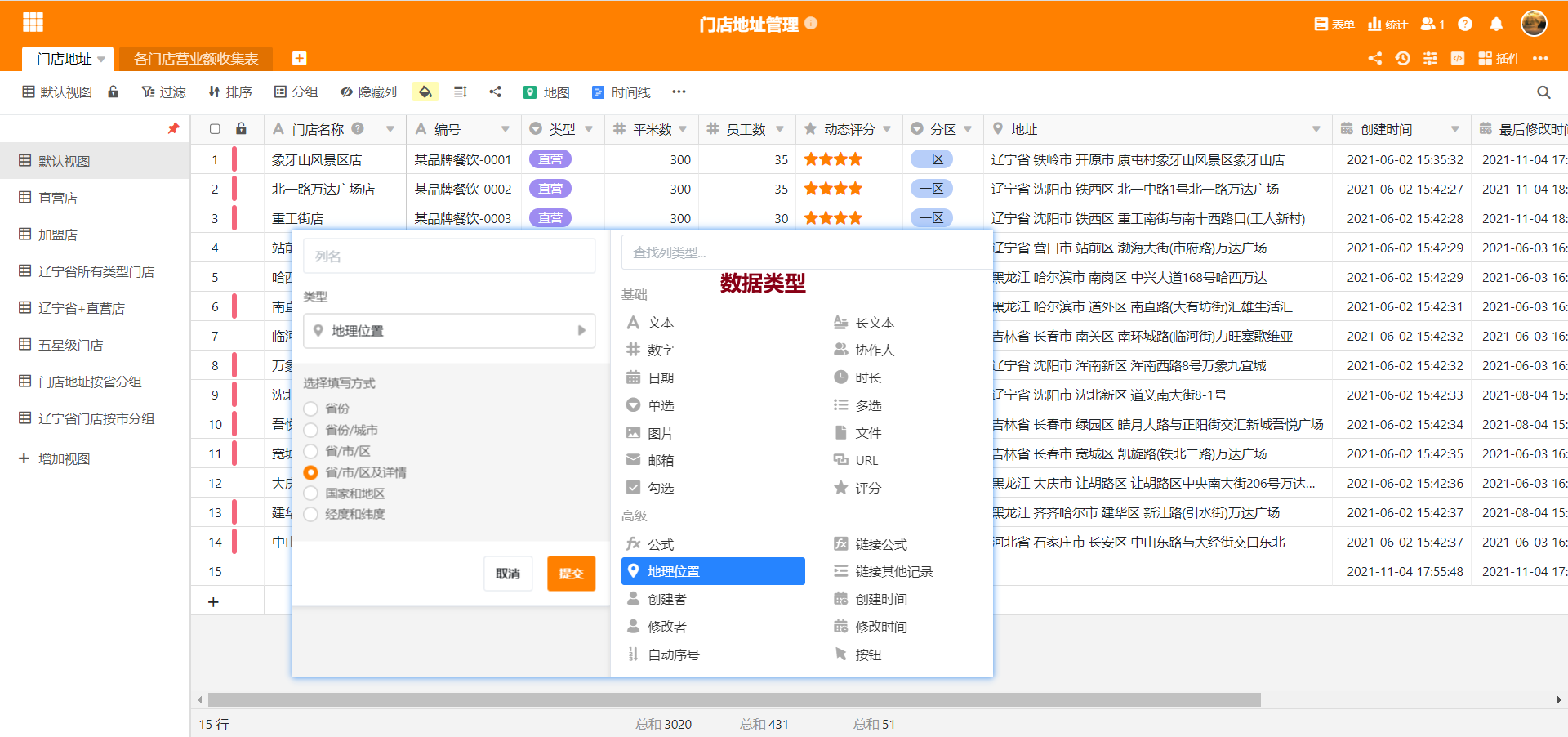Tick the select-all rows checkbox in header
Viewport: 1568px width, 737px height.
click(x=215, y=129)
